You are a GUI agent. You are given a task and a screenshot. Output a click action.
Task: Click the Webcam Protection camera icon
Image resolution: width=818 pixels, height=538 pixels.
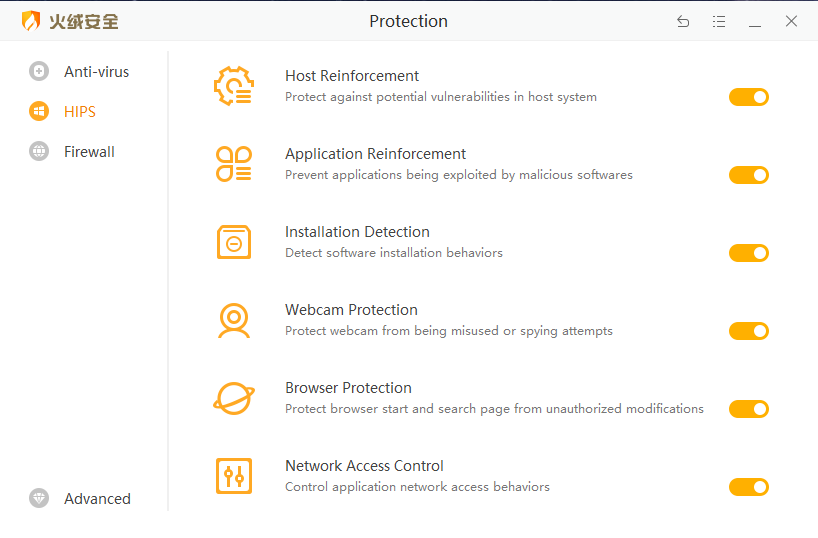coord(234,320)
